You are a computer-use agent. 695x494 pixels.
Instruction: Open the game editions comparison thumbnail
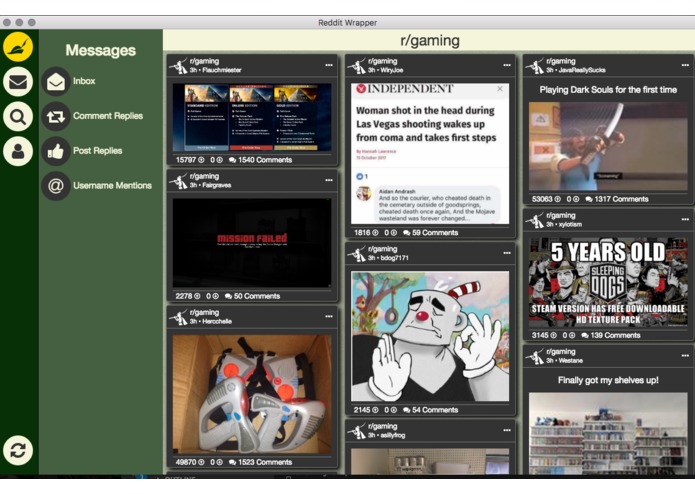252,117
